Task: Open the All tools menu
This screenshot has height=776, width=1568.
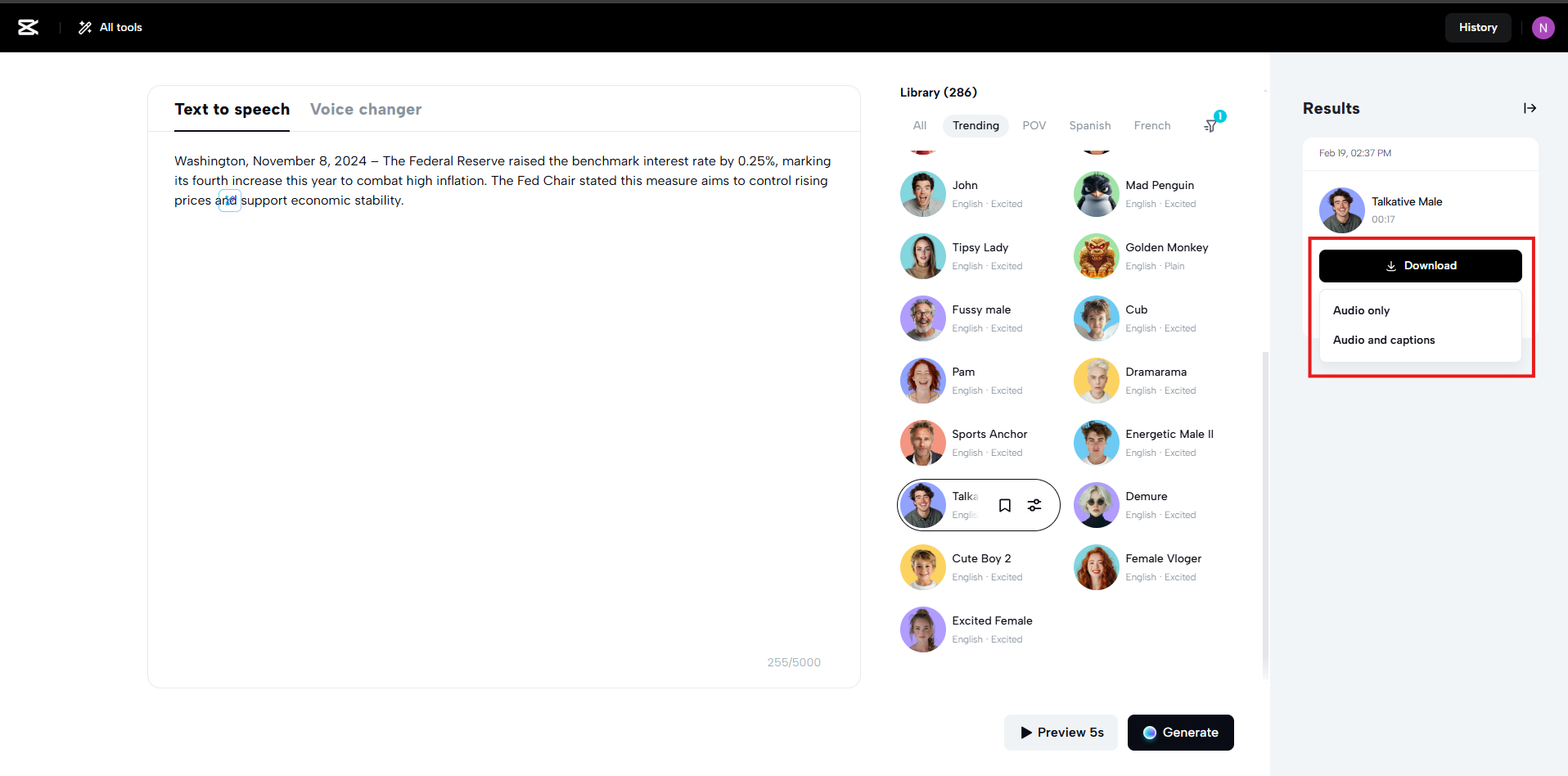Action: tap(110, 28)
